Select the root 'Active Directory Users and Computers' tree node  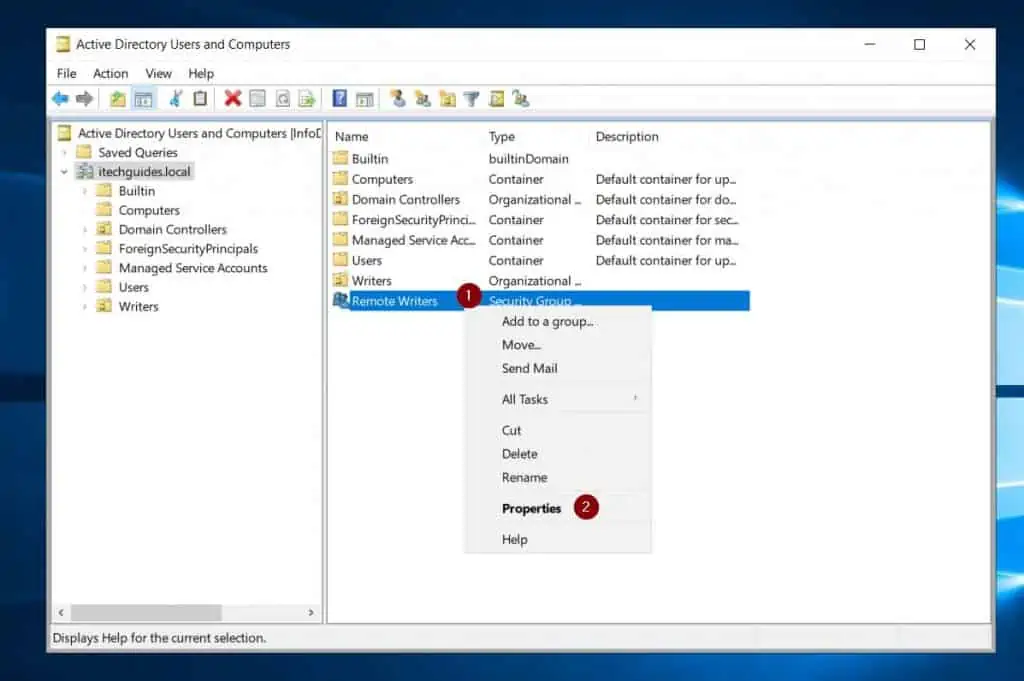pos(199,133)
